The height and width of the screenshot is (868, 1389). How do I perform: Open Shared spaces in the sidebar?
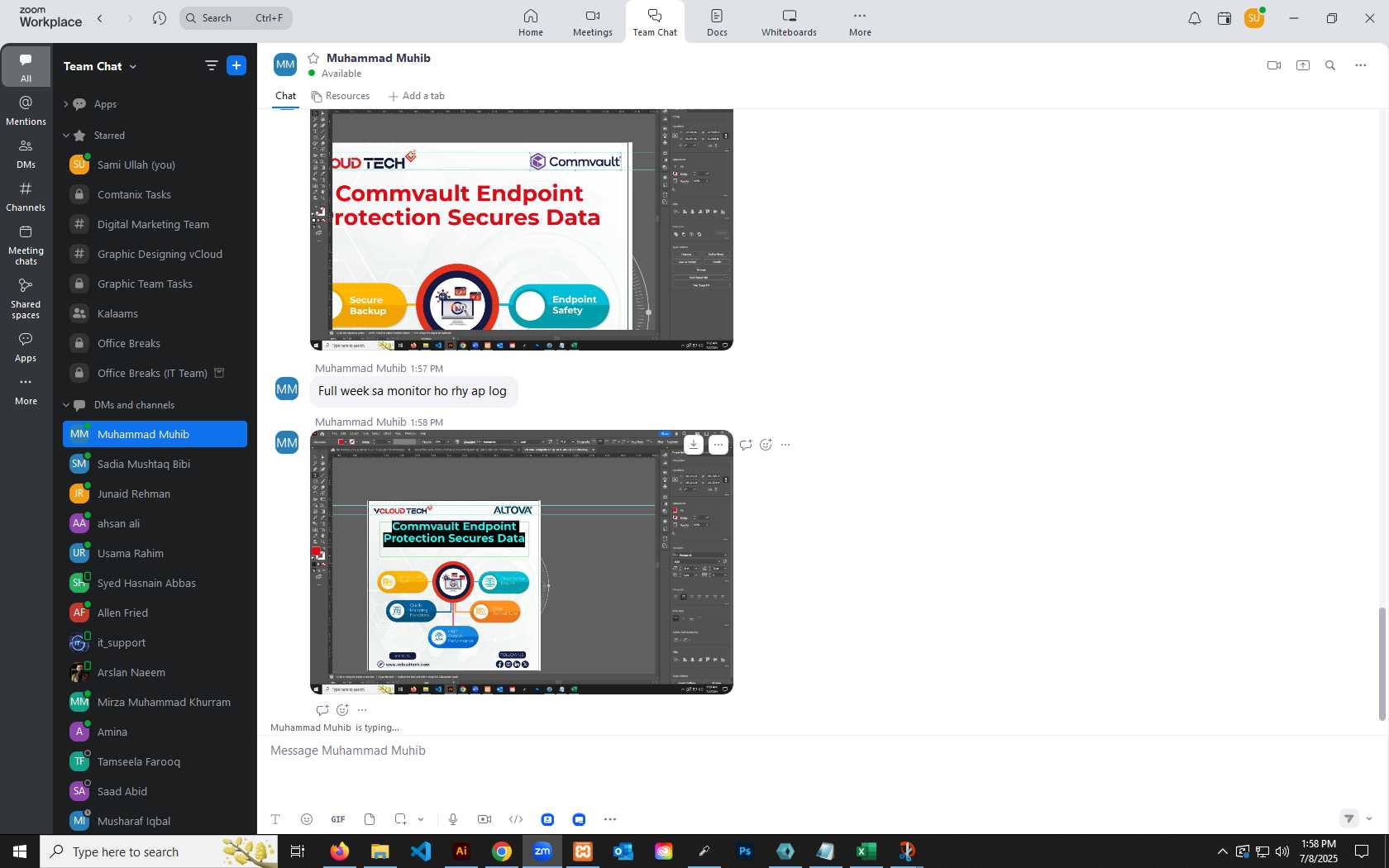pos(26,298)
